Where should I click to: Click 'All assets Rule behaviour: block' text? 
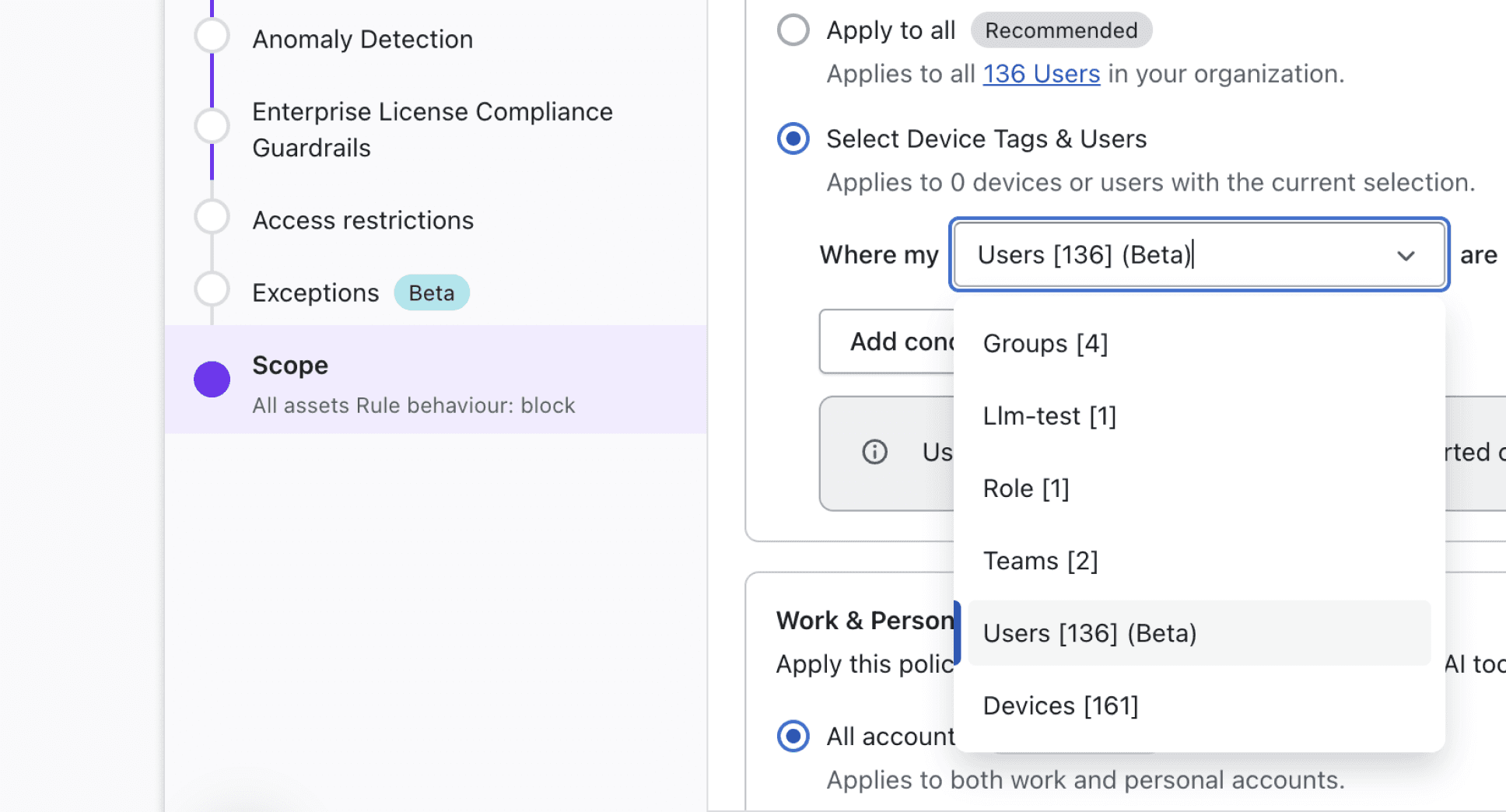coord(413,405)
